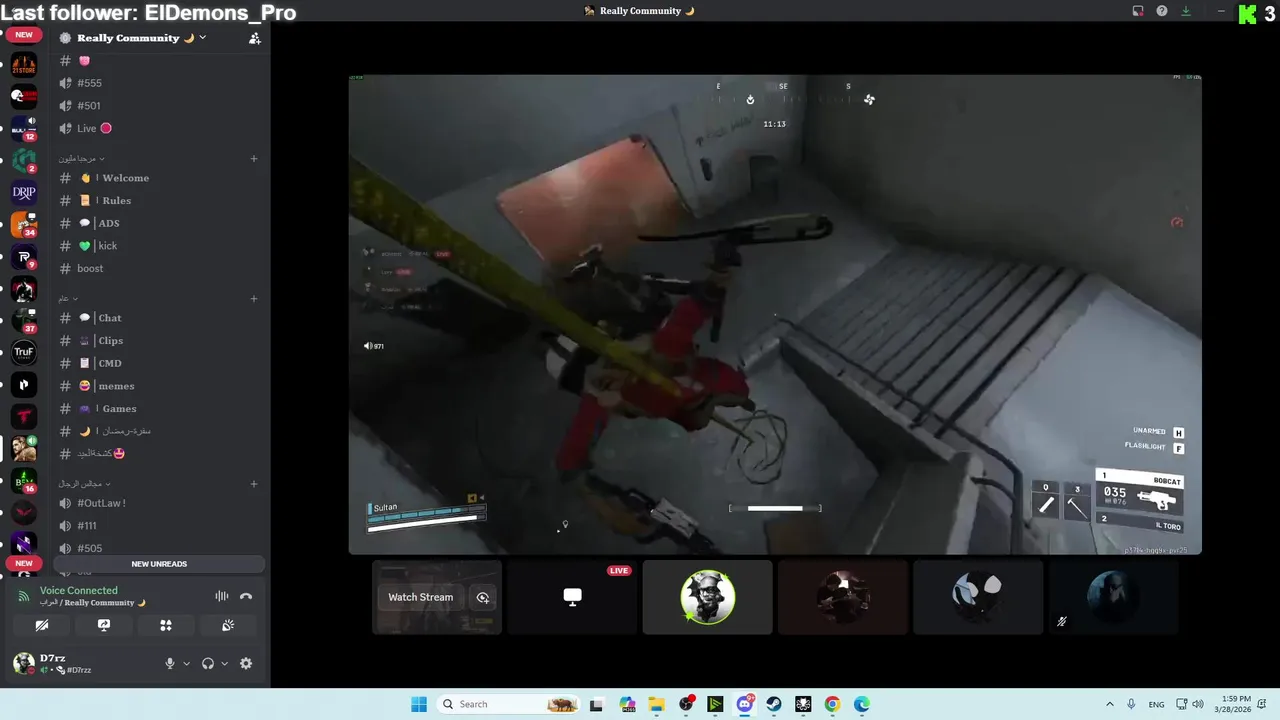The image size is (1280, 720).
Task: Open the boost channel
Action: 159,268
